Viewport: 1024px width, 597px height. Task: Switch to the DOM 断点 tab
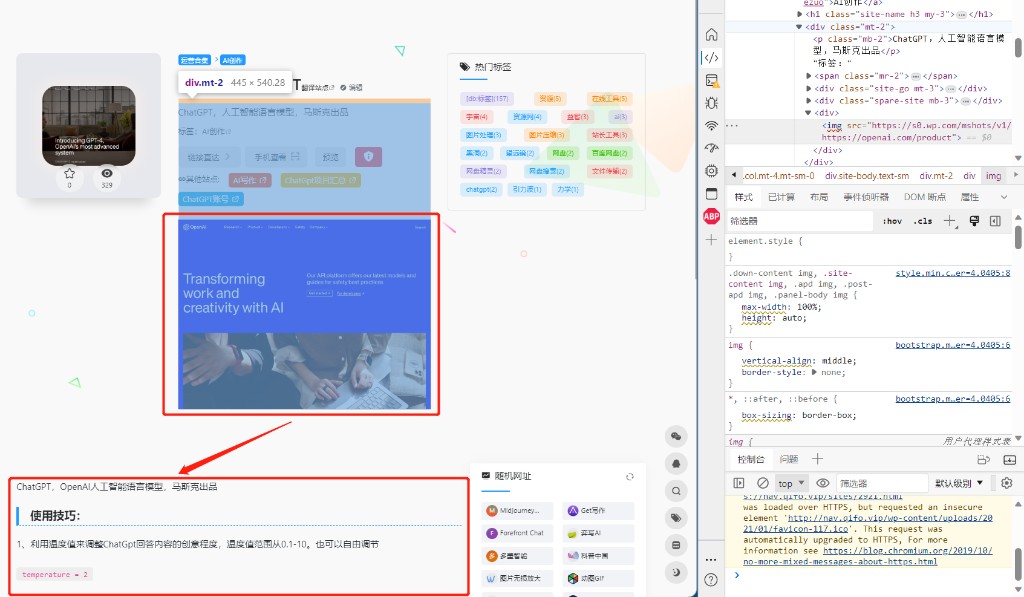pos(925,197)
